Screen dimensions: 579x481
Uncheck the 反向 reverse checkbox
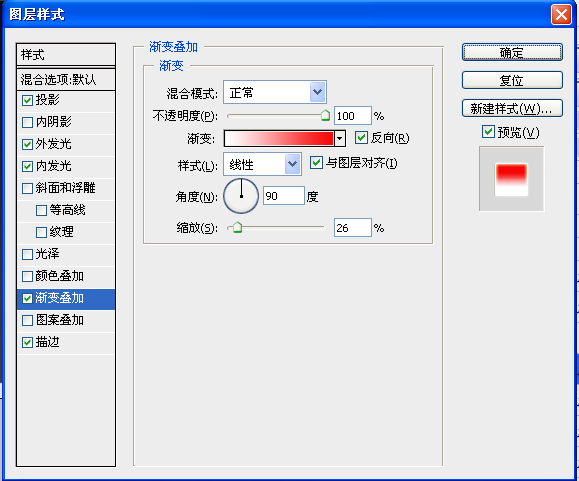[361, 138]
